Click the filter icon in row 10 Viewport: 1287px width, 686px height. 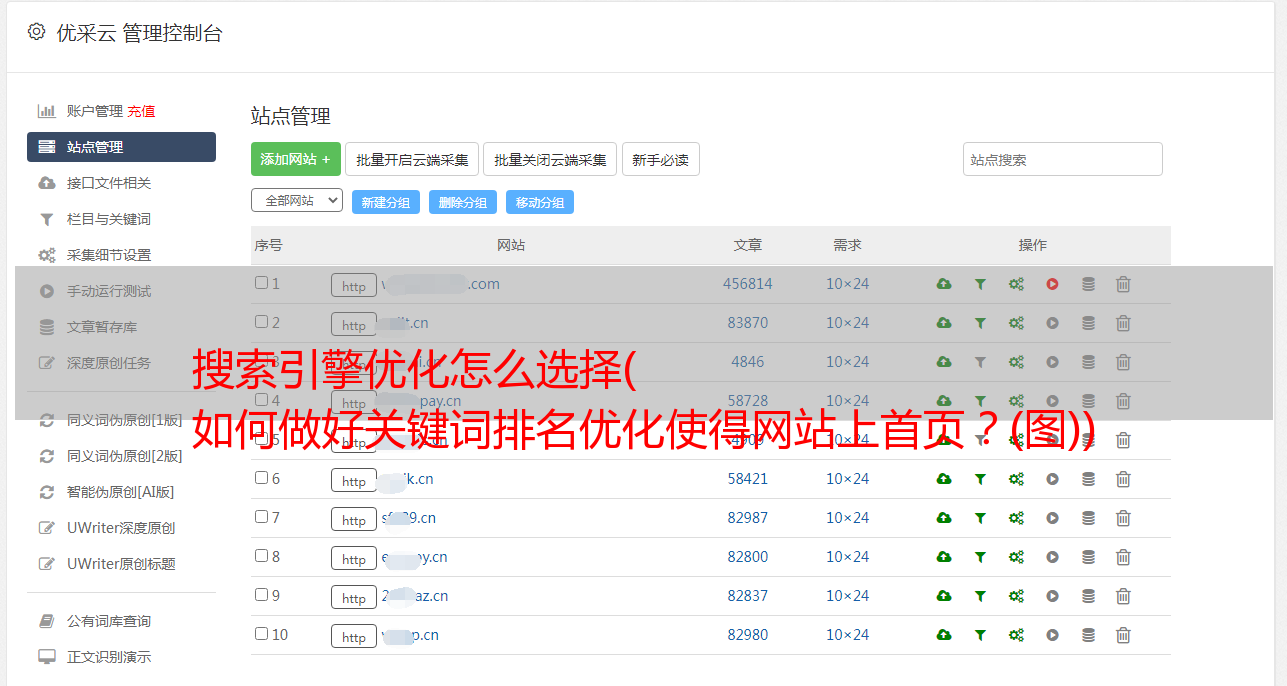tap(980, 635)
